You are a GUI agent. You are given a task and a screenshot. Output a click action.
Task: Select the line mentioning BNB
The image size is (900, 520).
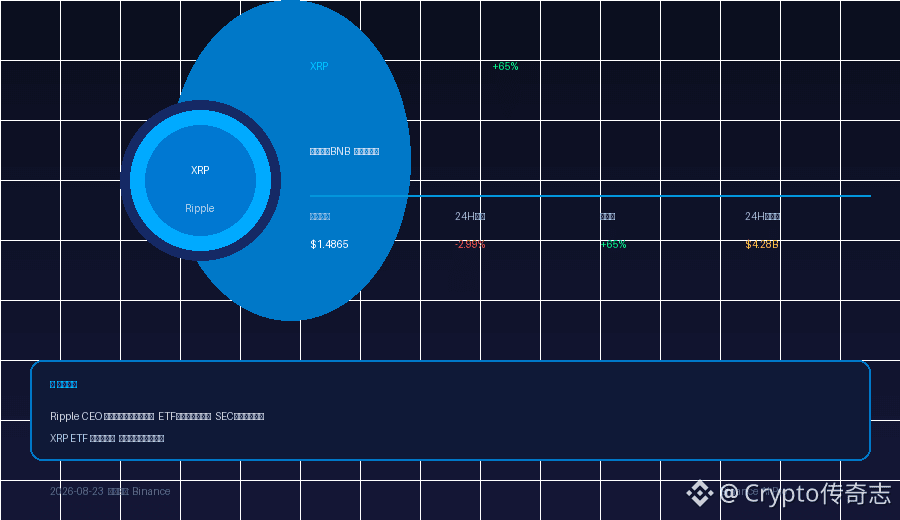(344, 152)
